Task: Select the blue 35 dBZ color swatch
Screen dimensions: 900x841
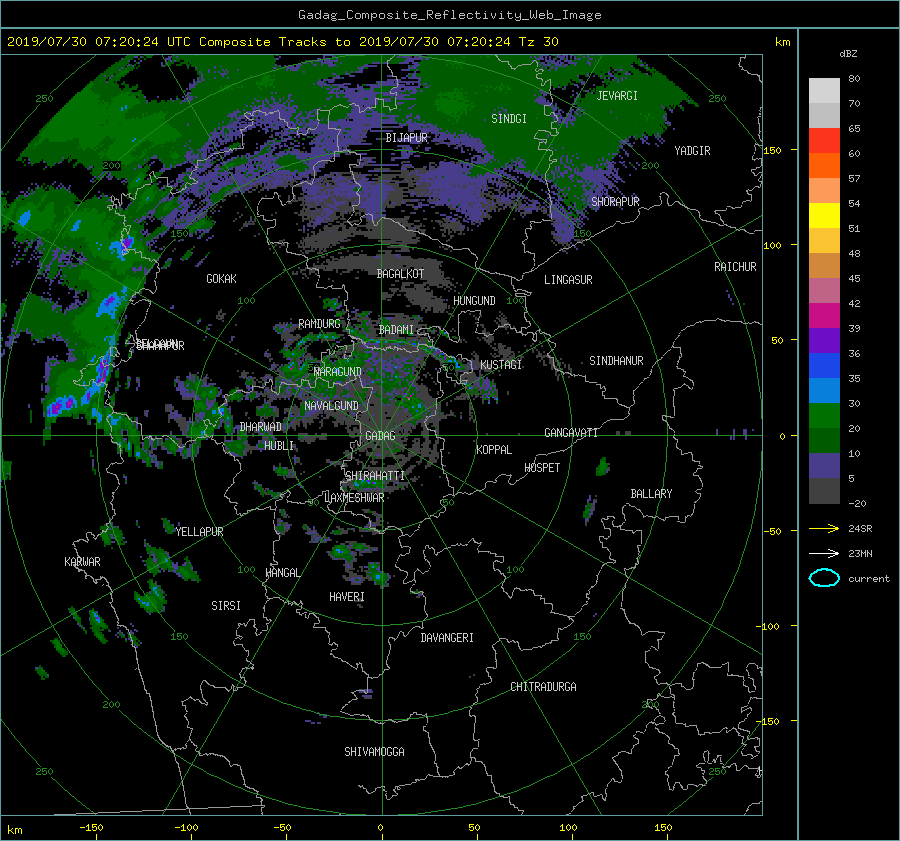Action: (824, 365)
